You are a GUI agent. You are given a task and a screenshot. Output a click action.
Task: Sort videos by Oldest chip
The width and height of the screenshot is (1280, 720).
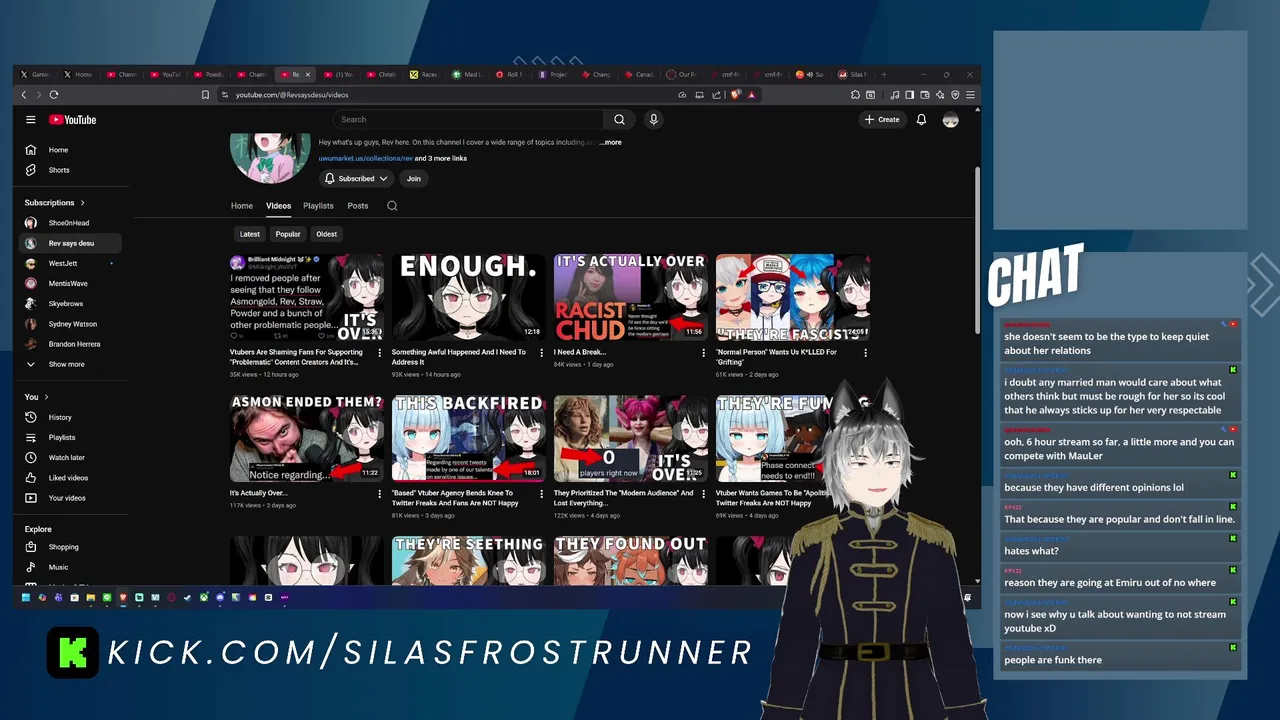point(327,234)
